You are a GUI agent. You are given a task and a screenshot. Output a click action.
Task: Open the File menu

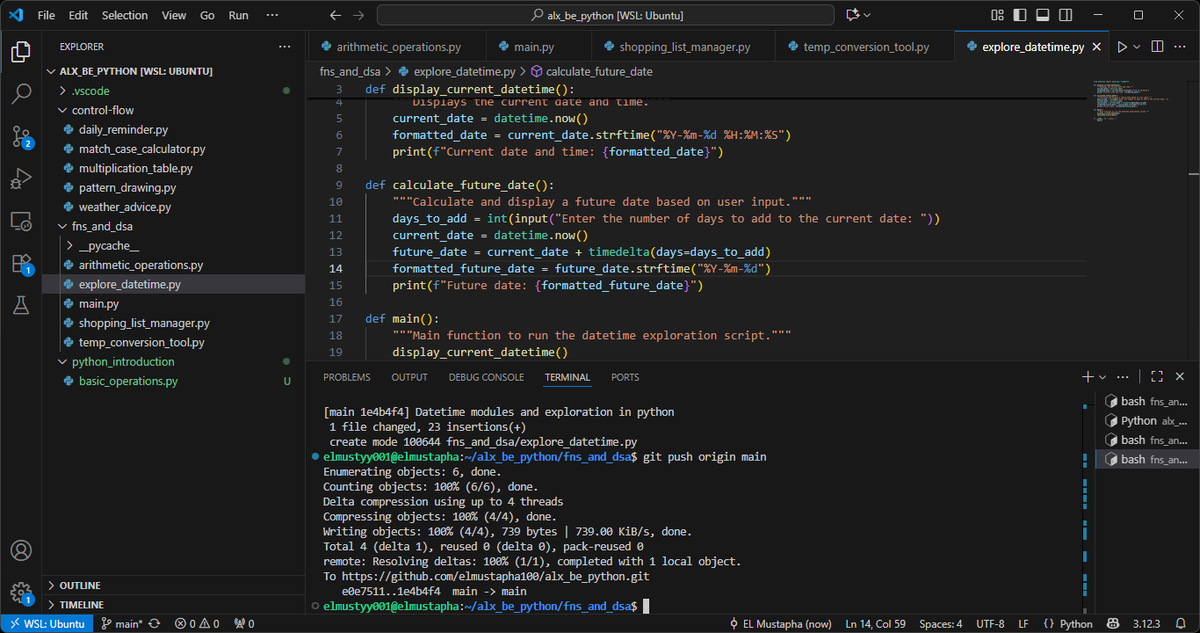(x=46, y=16)
